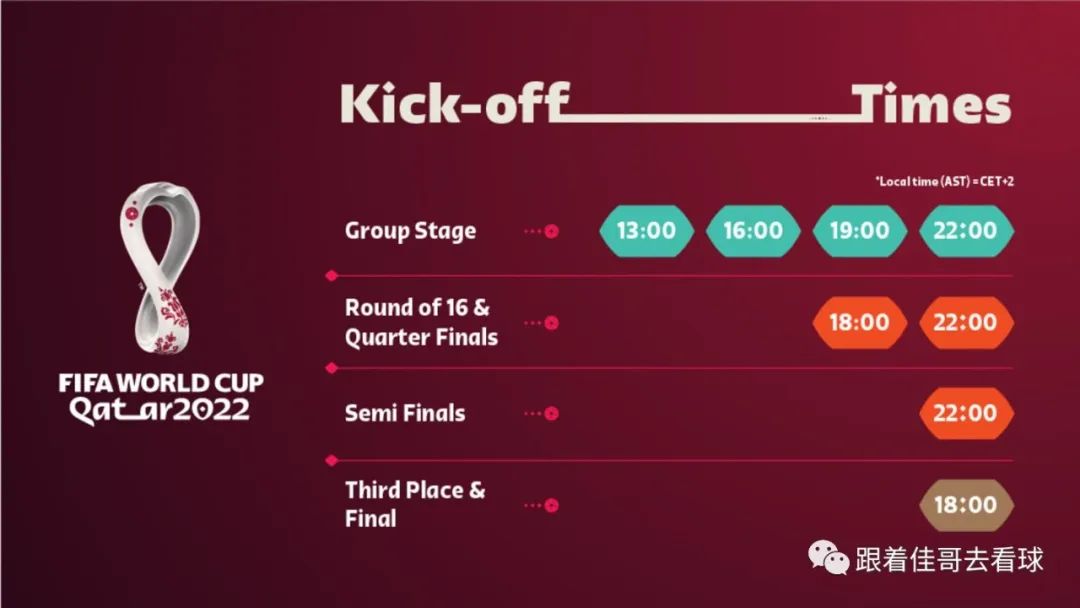The image size is (1080, 608).
Task: Click the Third Place & Final label
Action: [414, 504]
